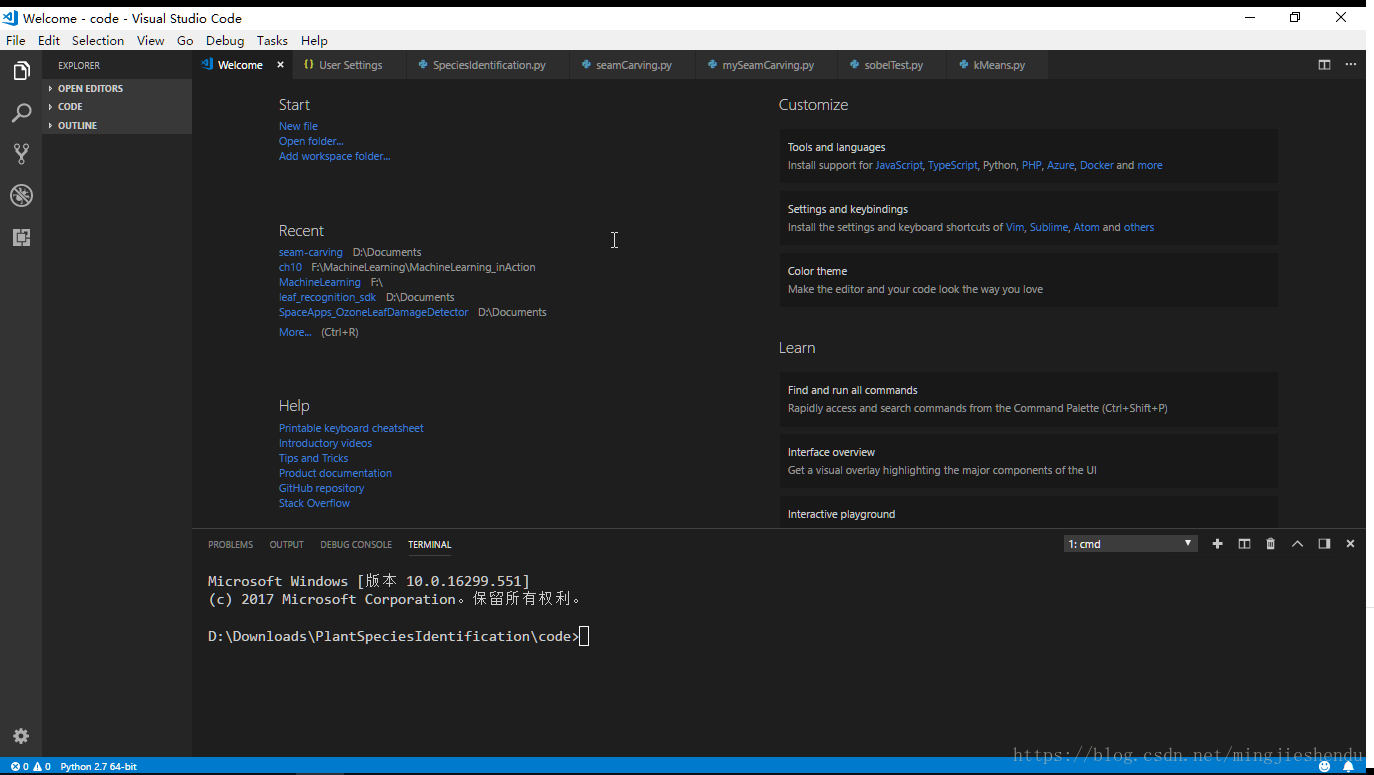Open the Selection menu
This screenshot has width=1374, height=775.
point(98,41)
